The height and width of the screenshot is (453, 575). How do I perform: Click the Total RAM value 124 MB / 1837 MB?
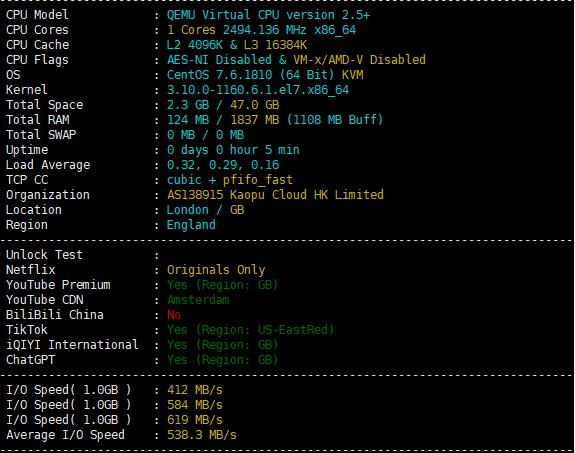click(x=223, y=120)
